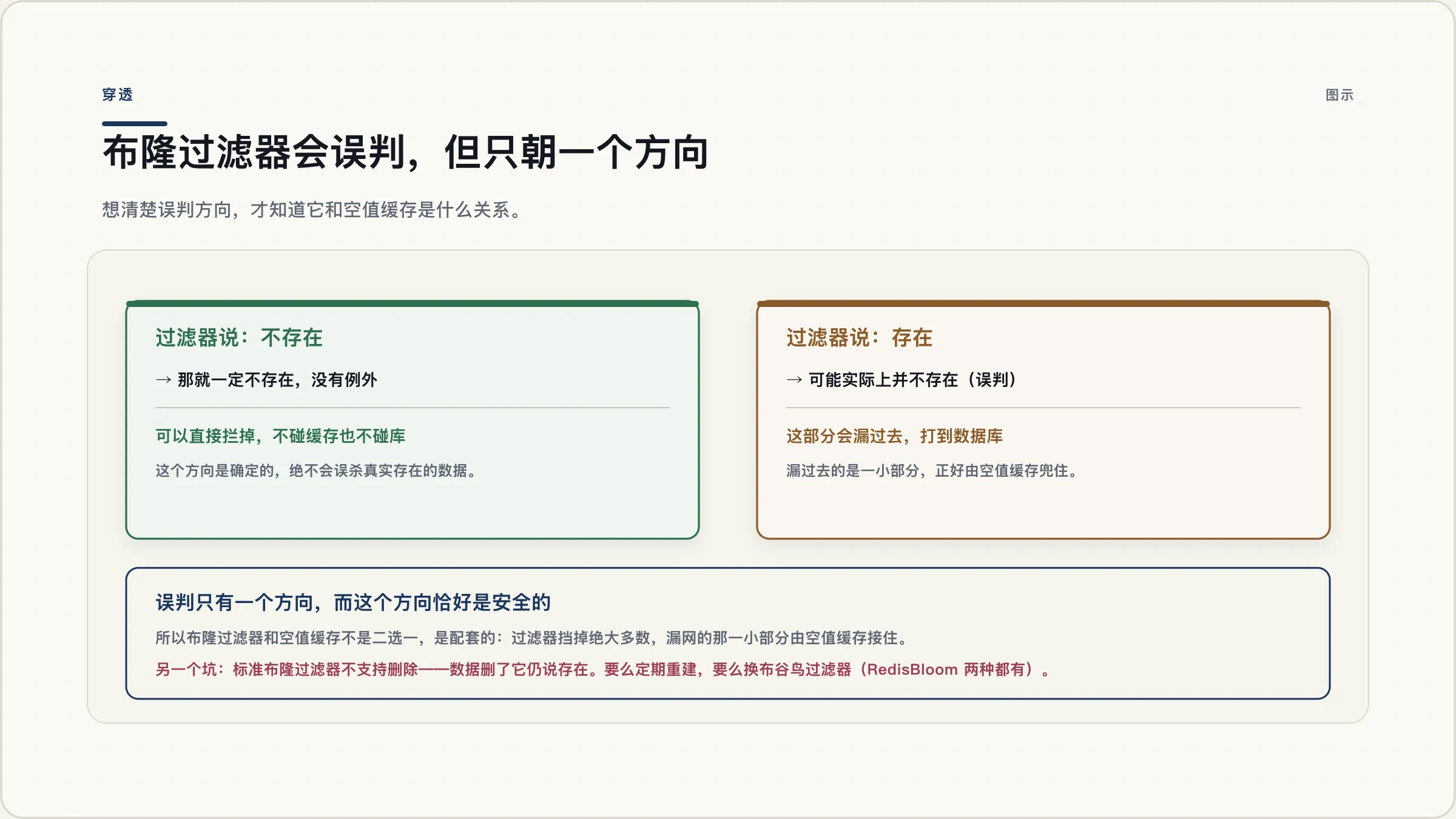Click the slide title 布隆过滤器会误判，但只朝一个方向
This screenshot has width=1456, height=819.
pos(406,152)
